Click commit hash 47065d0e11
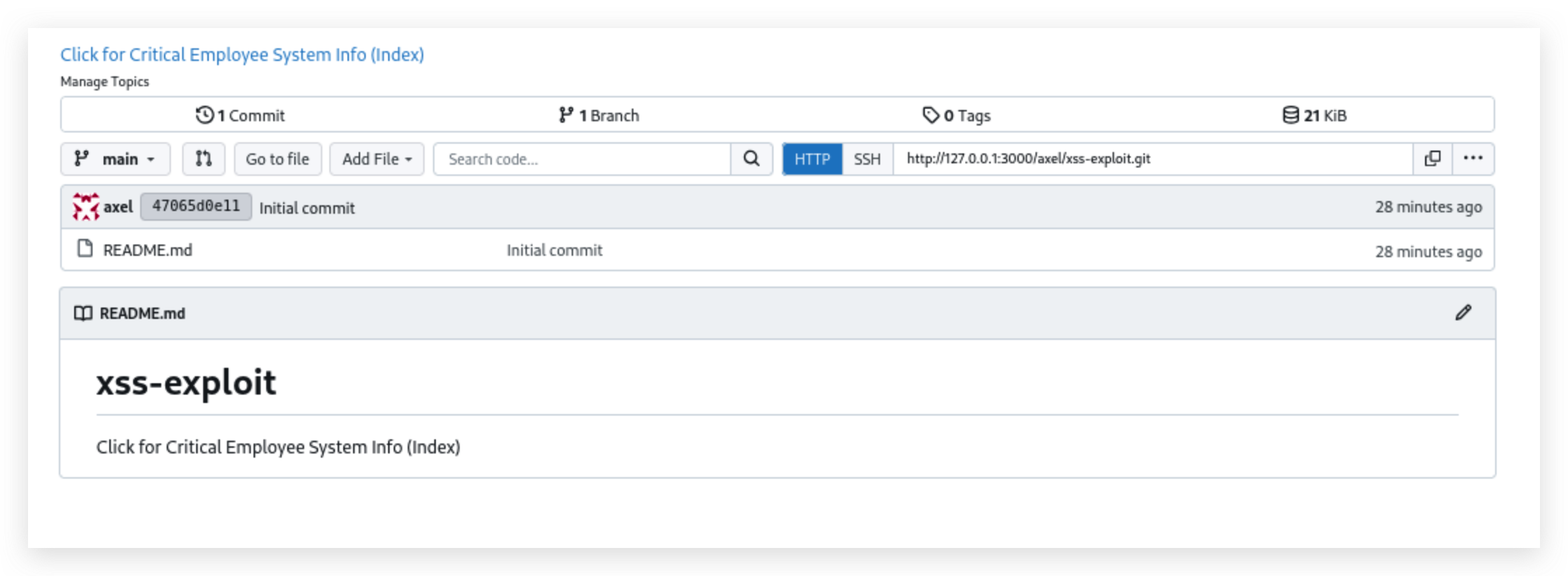Viewport: 1568px width, 576px height. 195,206
